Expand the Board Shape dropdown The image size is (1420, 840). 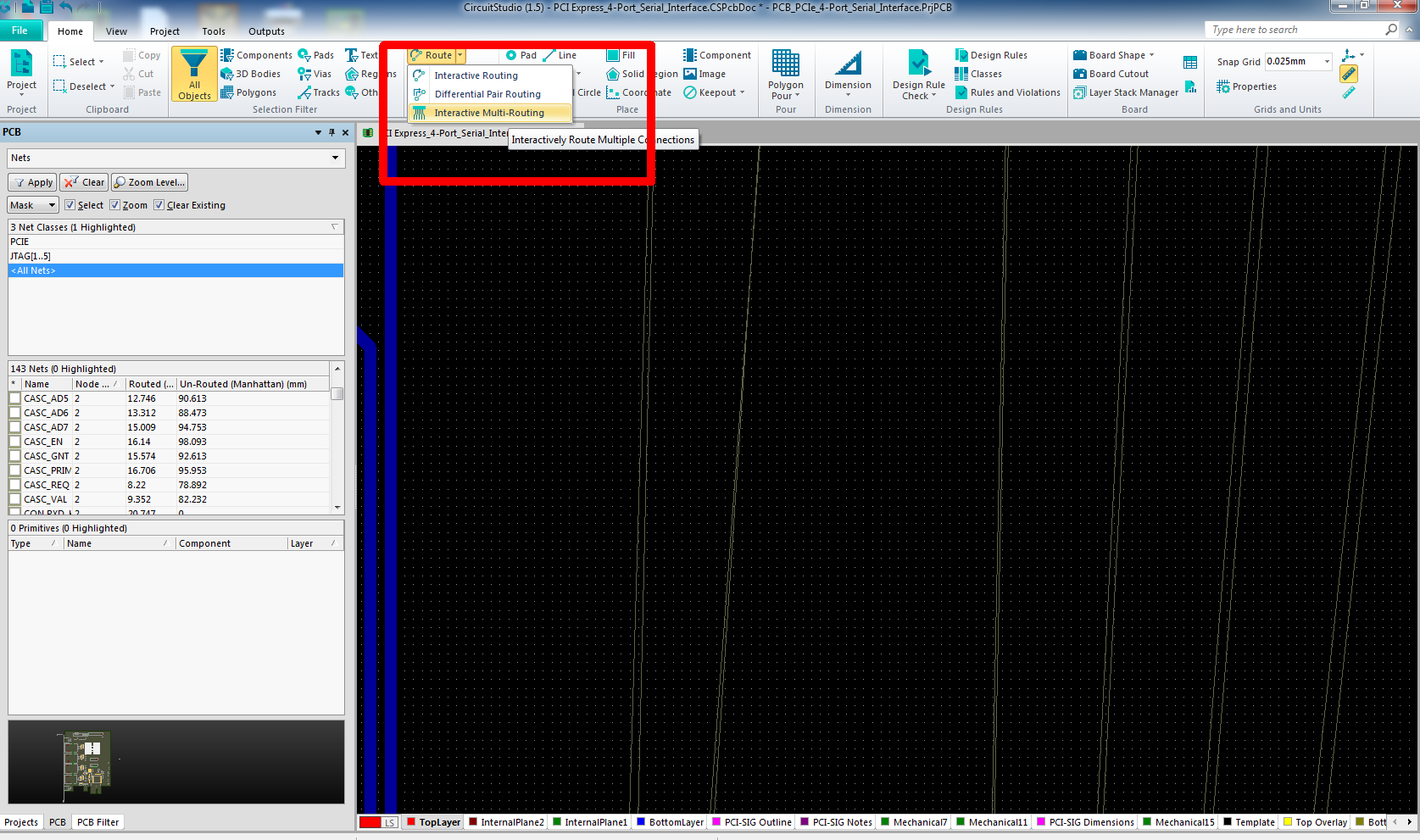(1152, 55)
